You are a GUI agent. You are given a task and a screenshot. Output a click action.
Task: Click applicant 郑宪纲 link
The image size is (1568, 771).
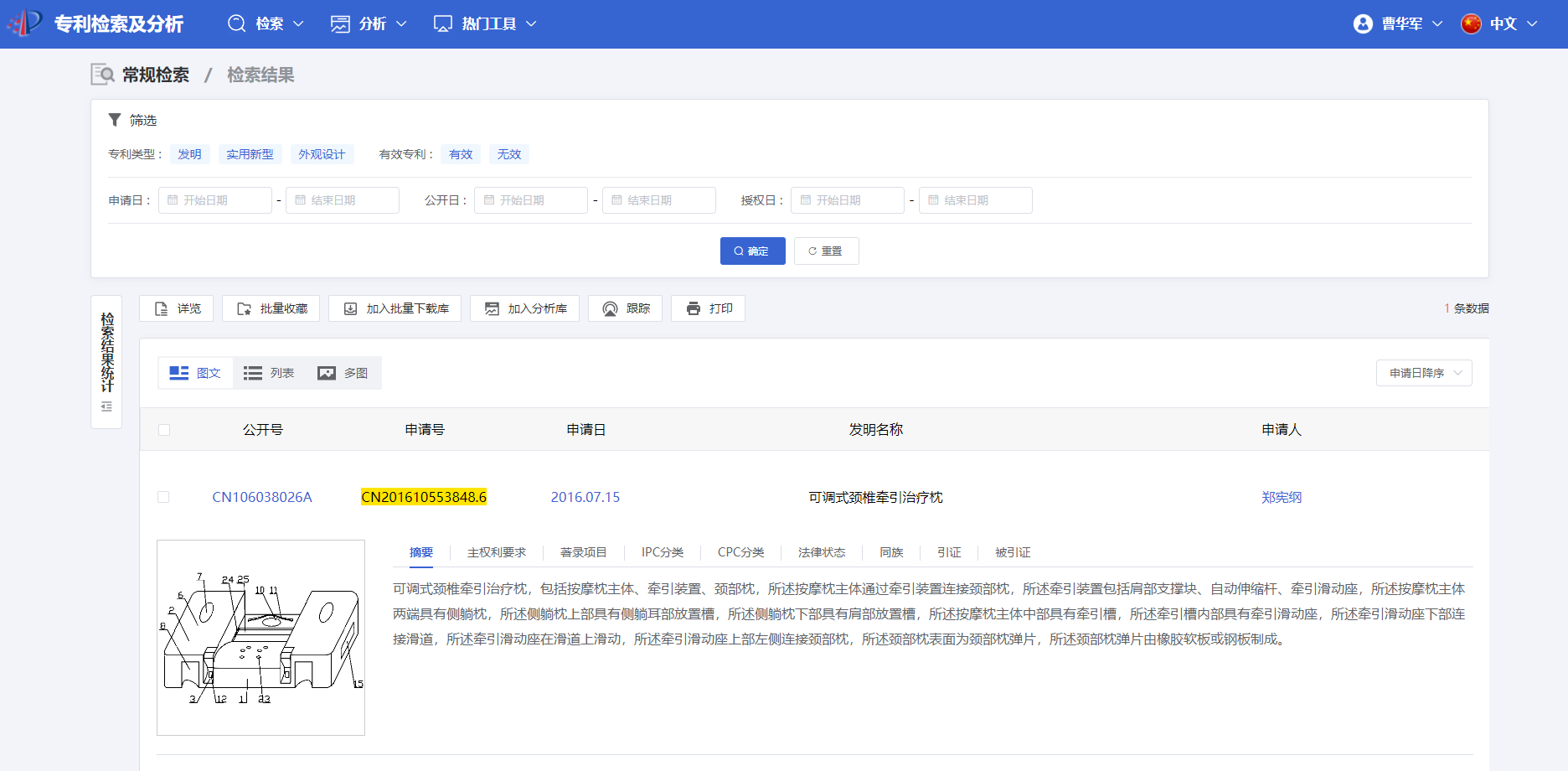[1282, 497]
